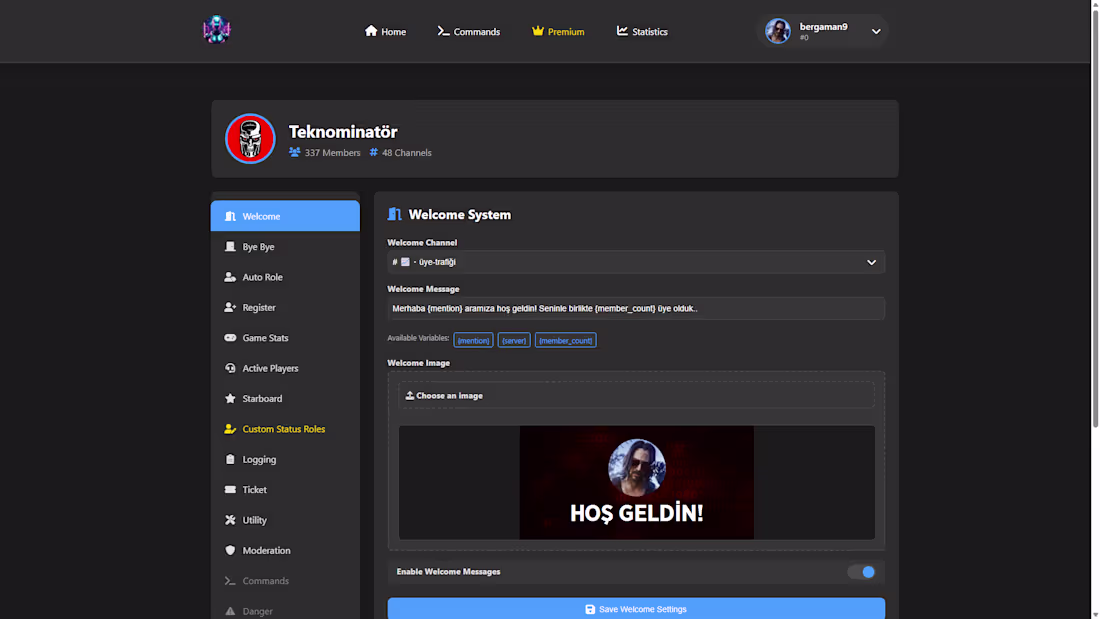The width and height of the screenshot is (1100, 619).
Task: Open the Bye Bye settings section
Action: [x=286, y=246]
